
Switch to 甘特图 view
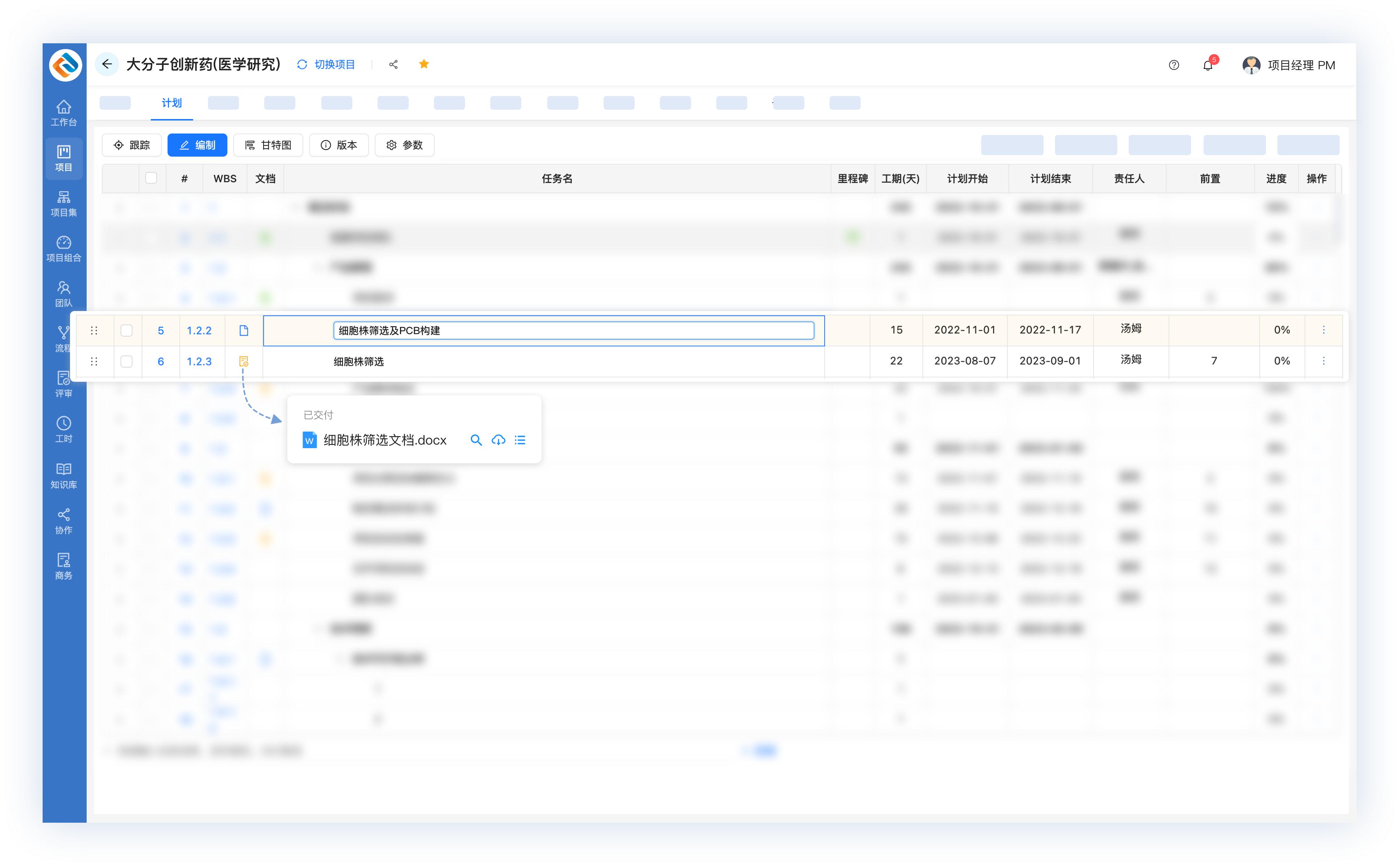pyautogui.click(x=268, y=145)
